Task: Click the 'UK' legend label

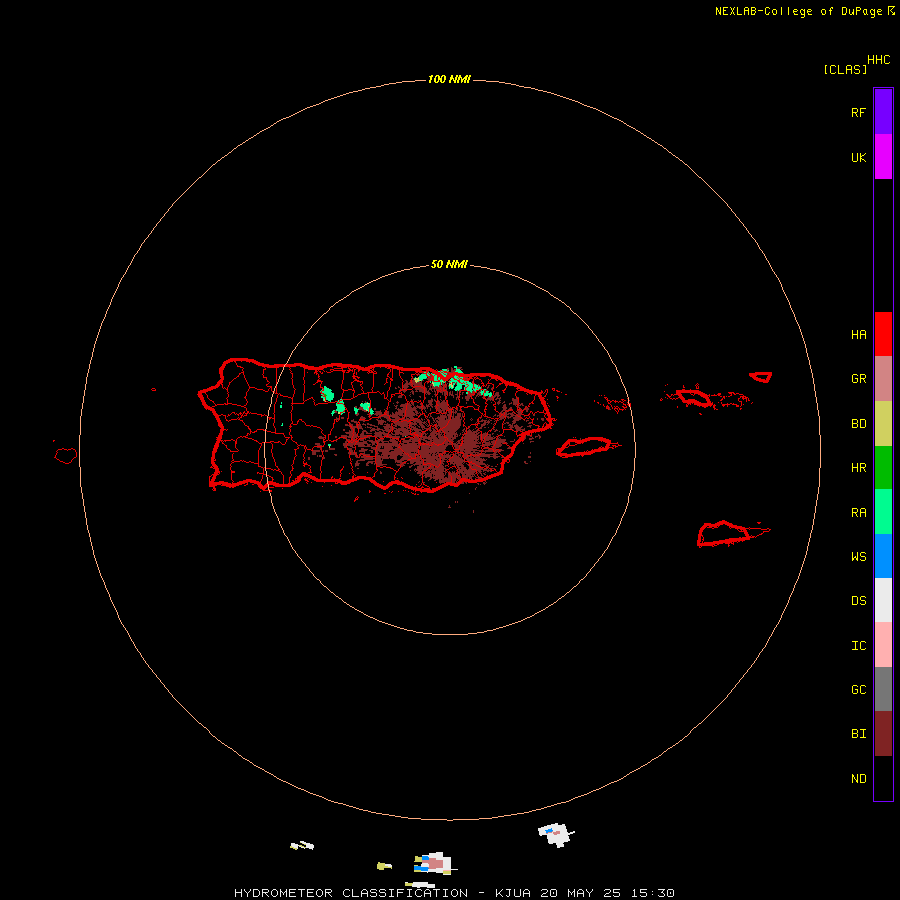Action: pyautogui.click(x=859, y=158)
